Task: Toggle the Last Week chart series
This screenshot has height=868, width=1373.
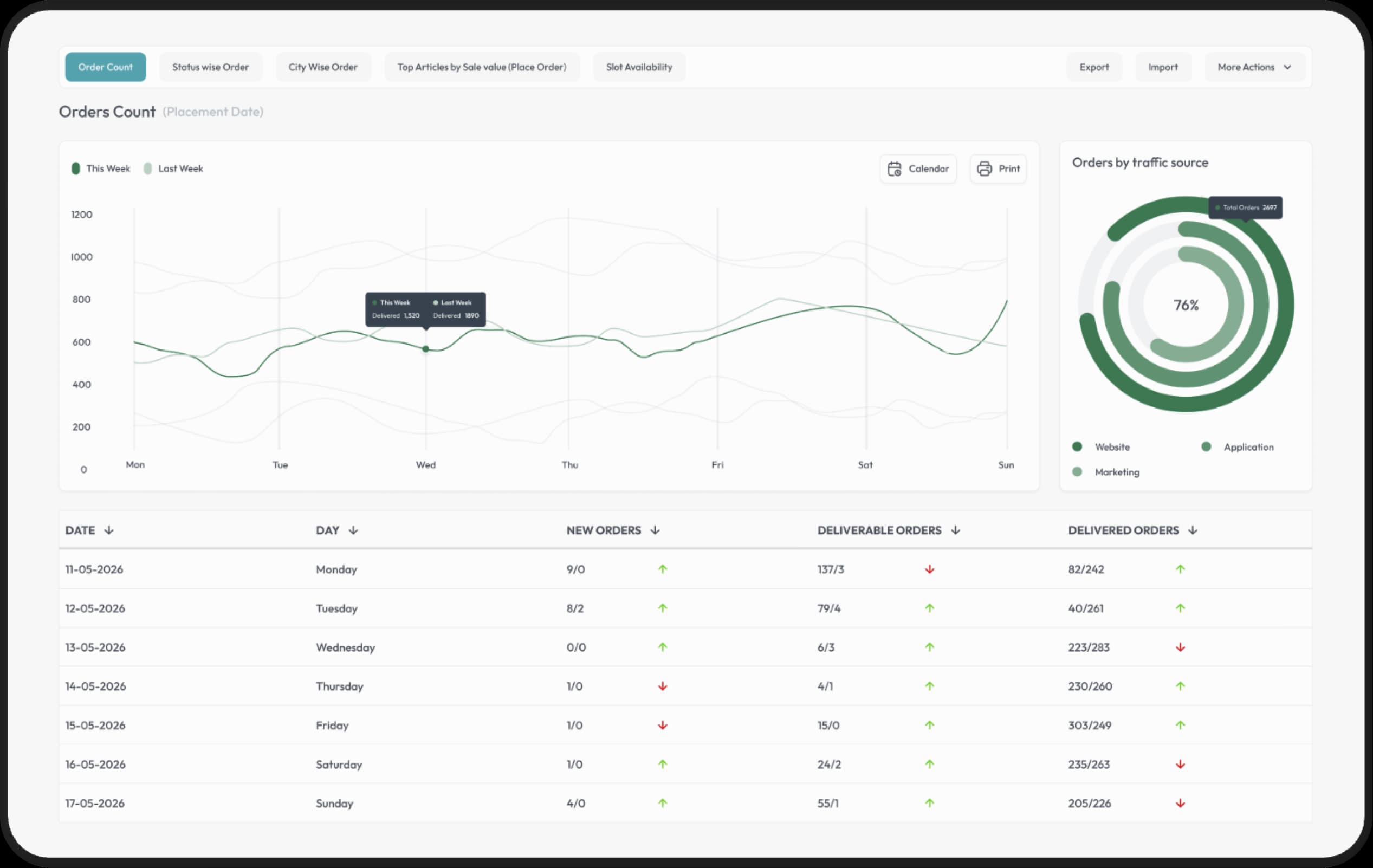Action: pyautogui.click(x=173, y=169)
